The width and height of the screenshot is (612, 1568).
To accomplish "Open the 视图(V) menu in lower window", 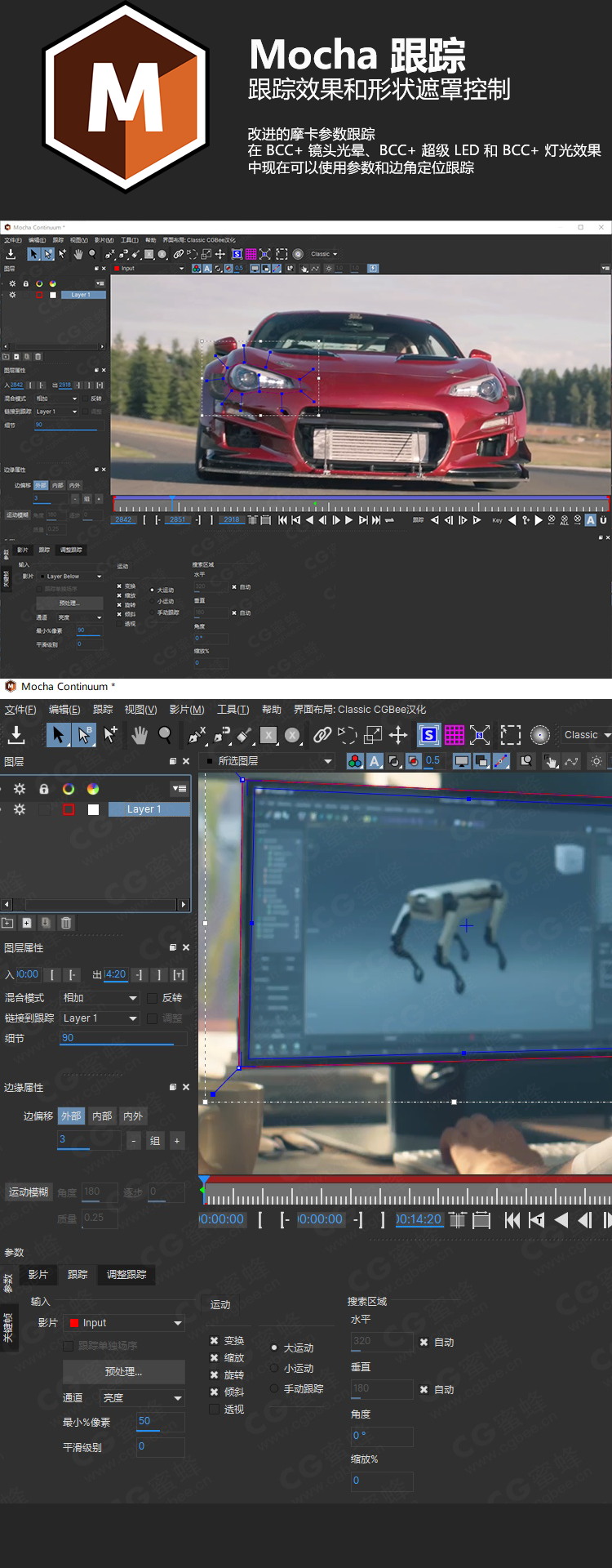I will 140,710.
